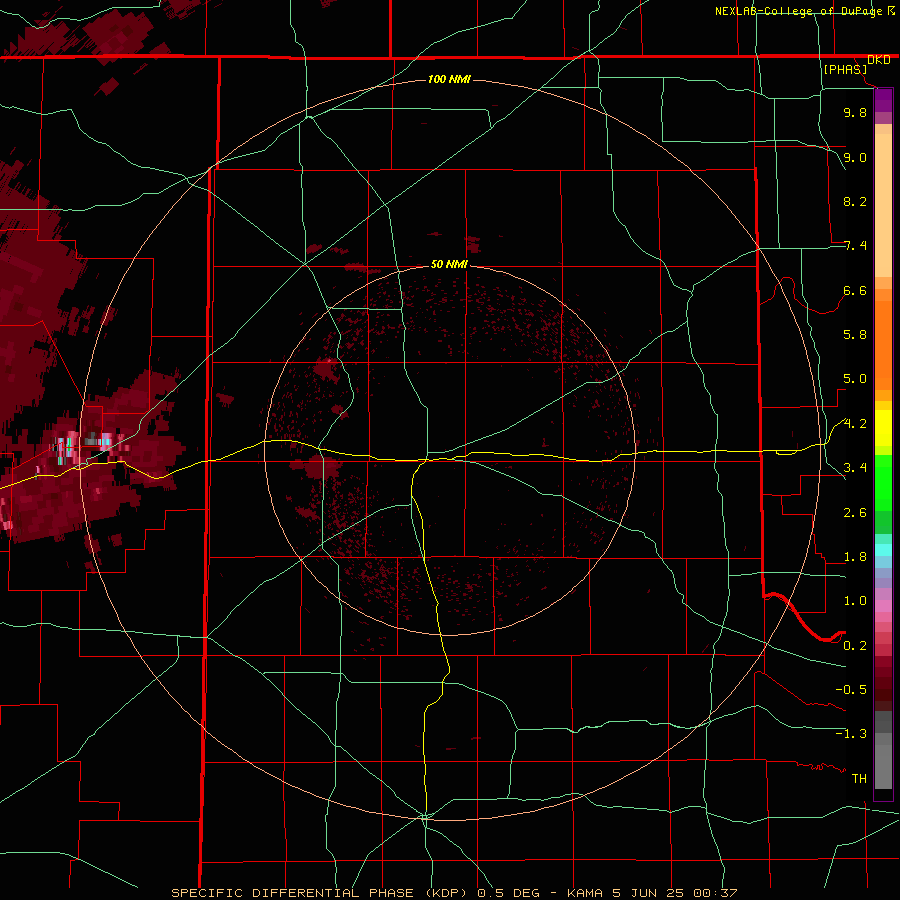
Task: Click the 1.8 scale value
Action: (855, 557)
